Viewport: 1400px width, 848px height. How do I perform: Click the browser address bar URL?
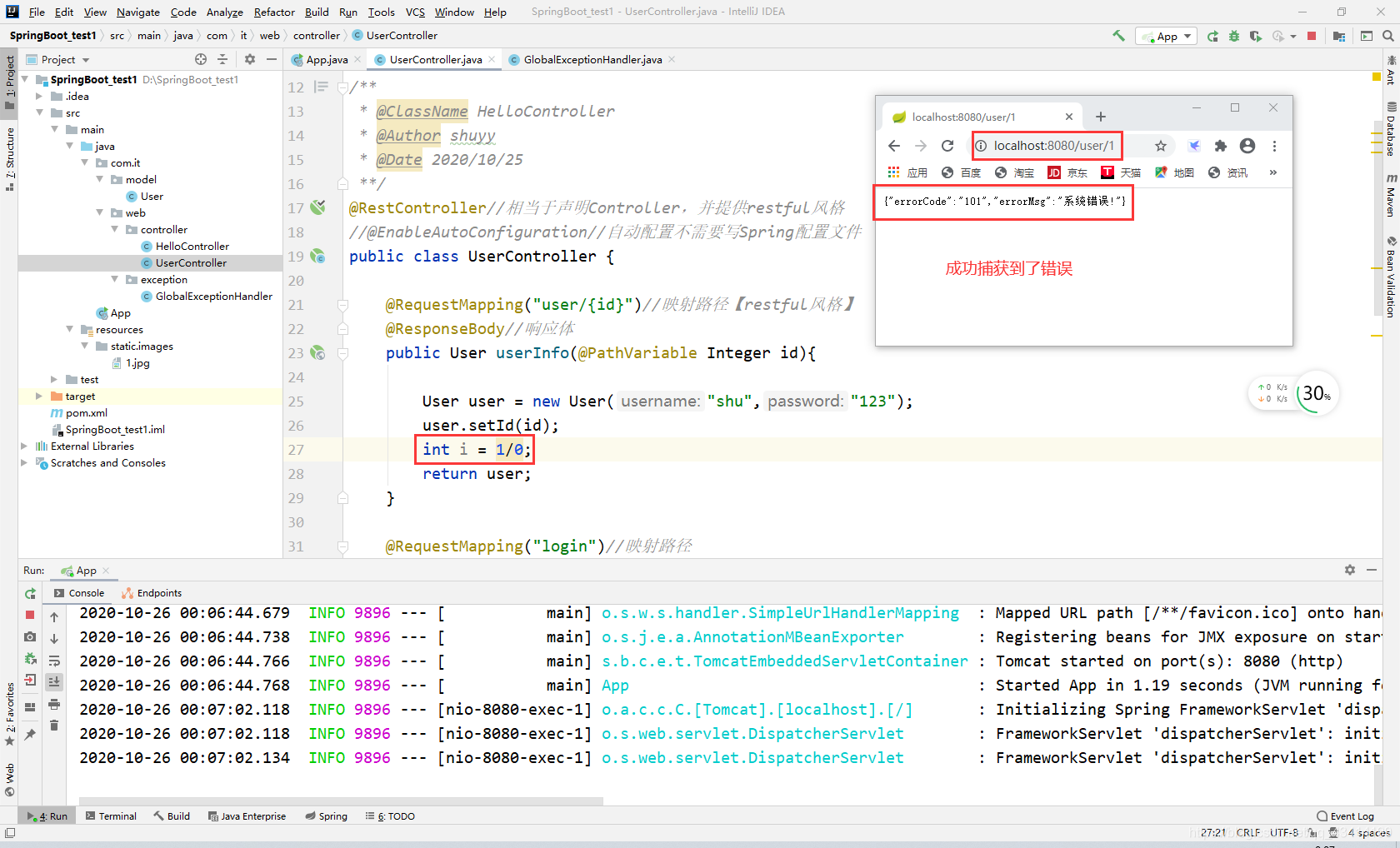1053,146
